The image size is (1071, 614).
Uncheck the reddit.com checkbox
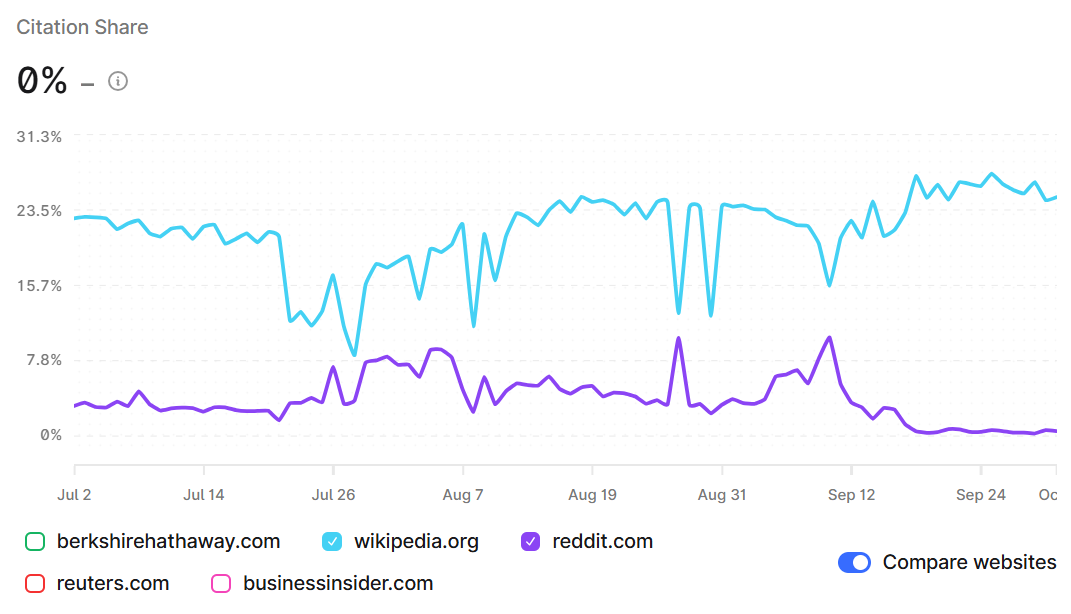click(x=530, y=542)
